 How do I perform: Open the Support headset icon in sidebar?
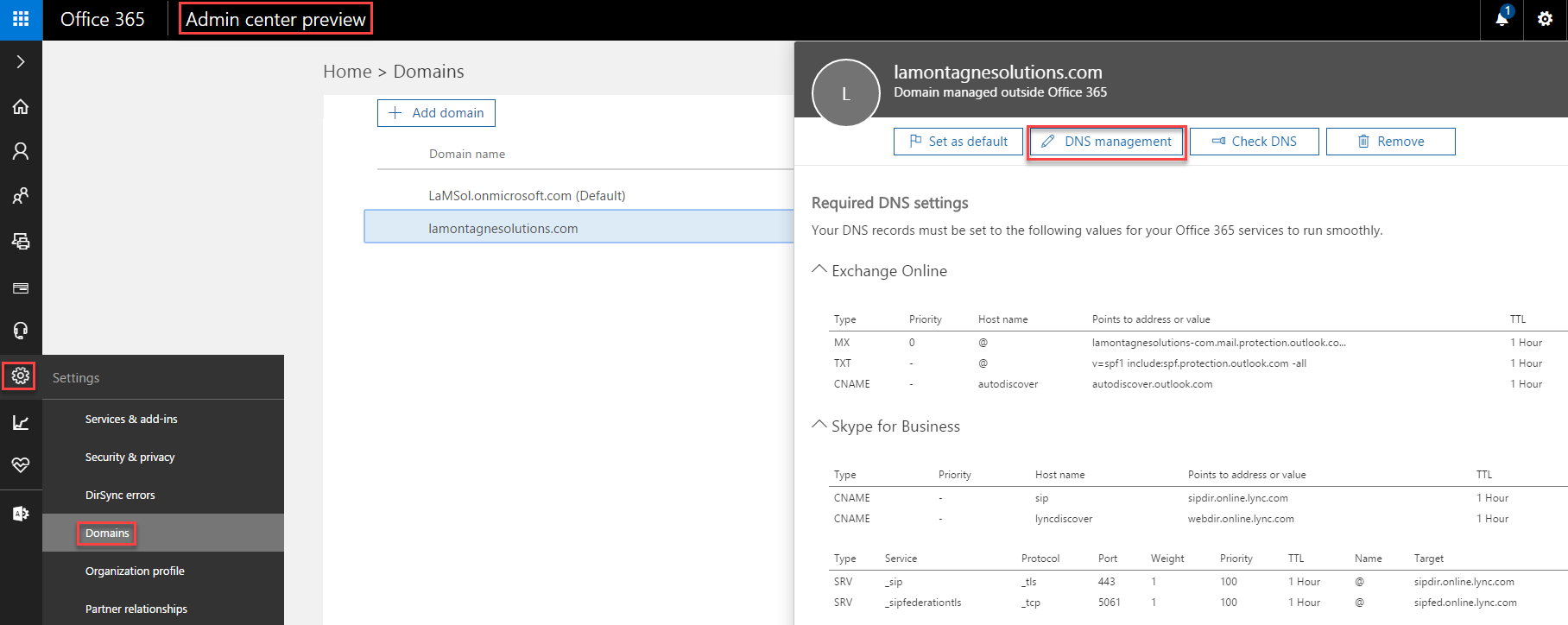[21, 331]
